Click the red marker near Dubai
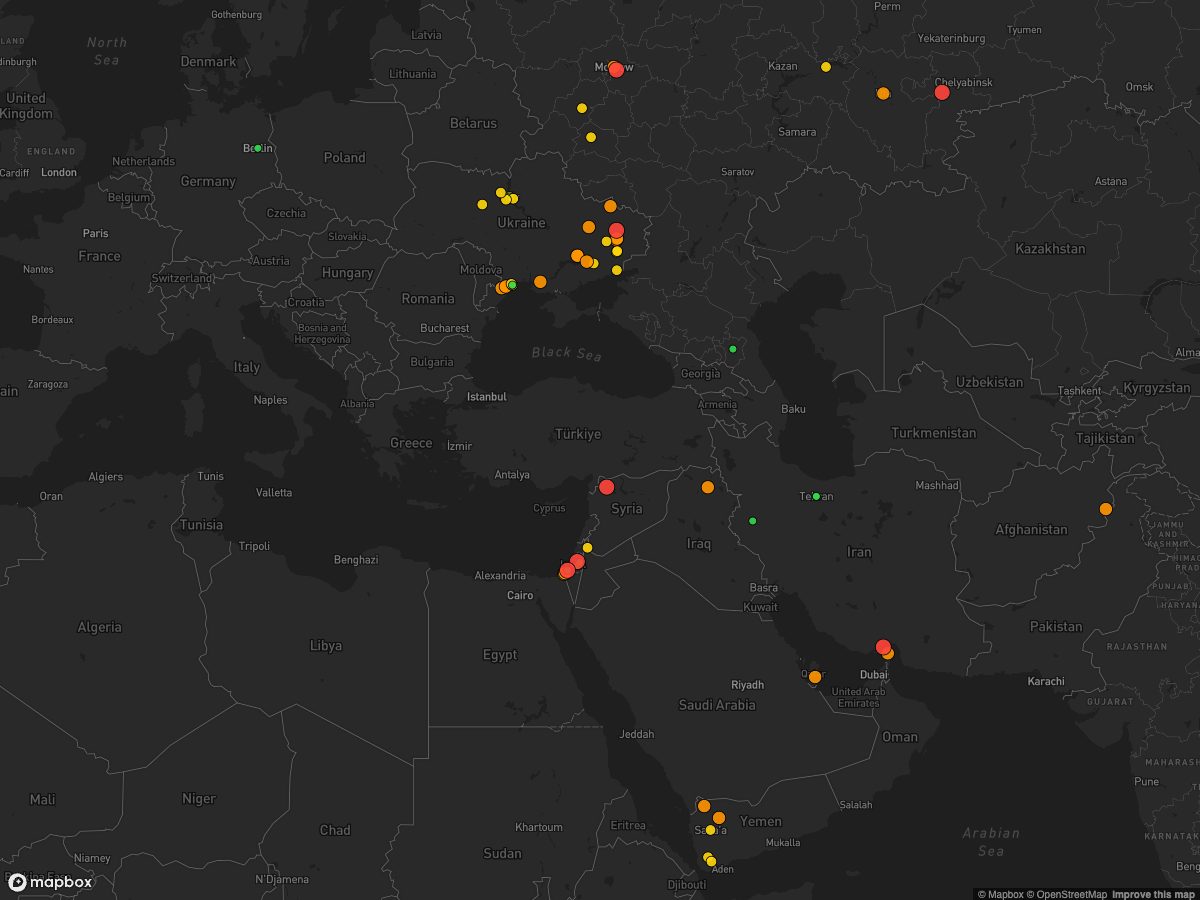The image size is (1200, 900). pyautogui.click(x=883, y=647)
